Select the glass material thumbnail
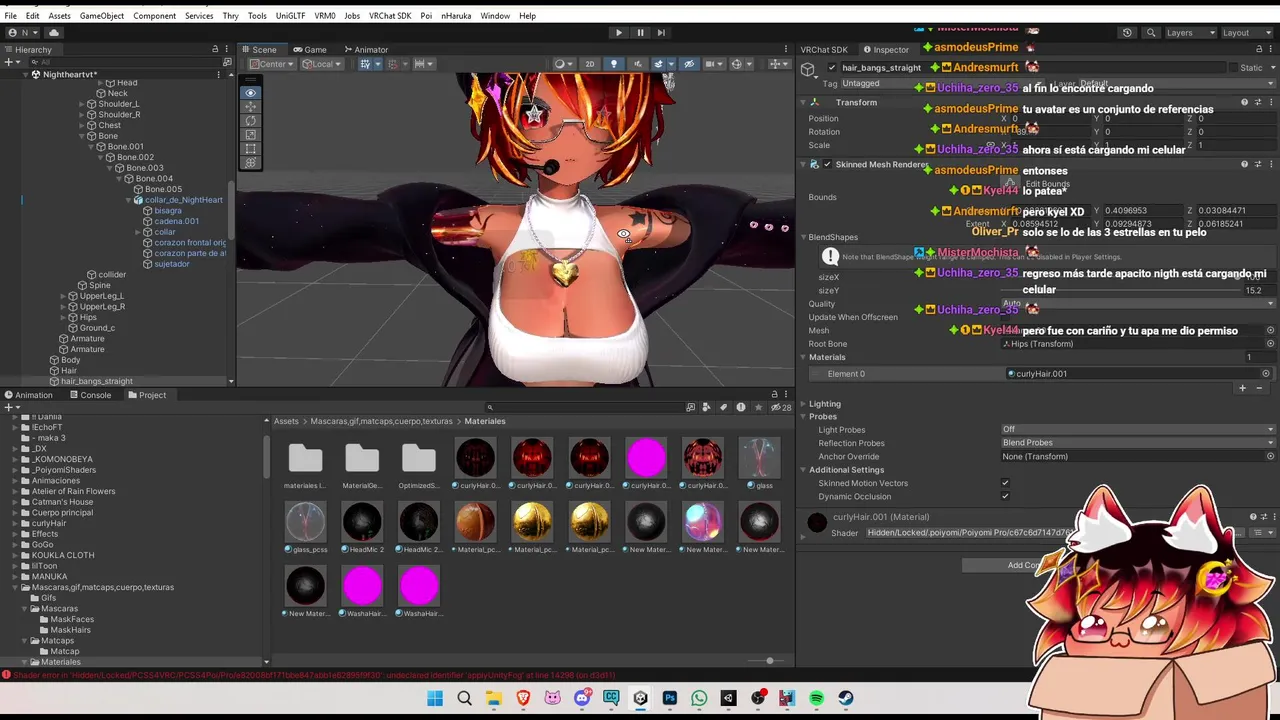Screen dimensions: 1280x720 759,459
